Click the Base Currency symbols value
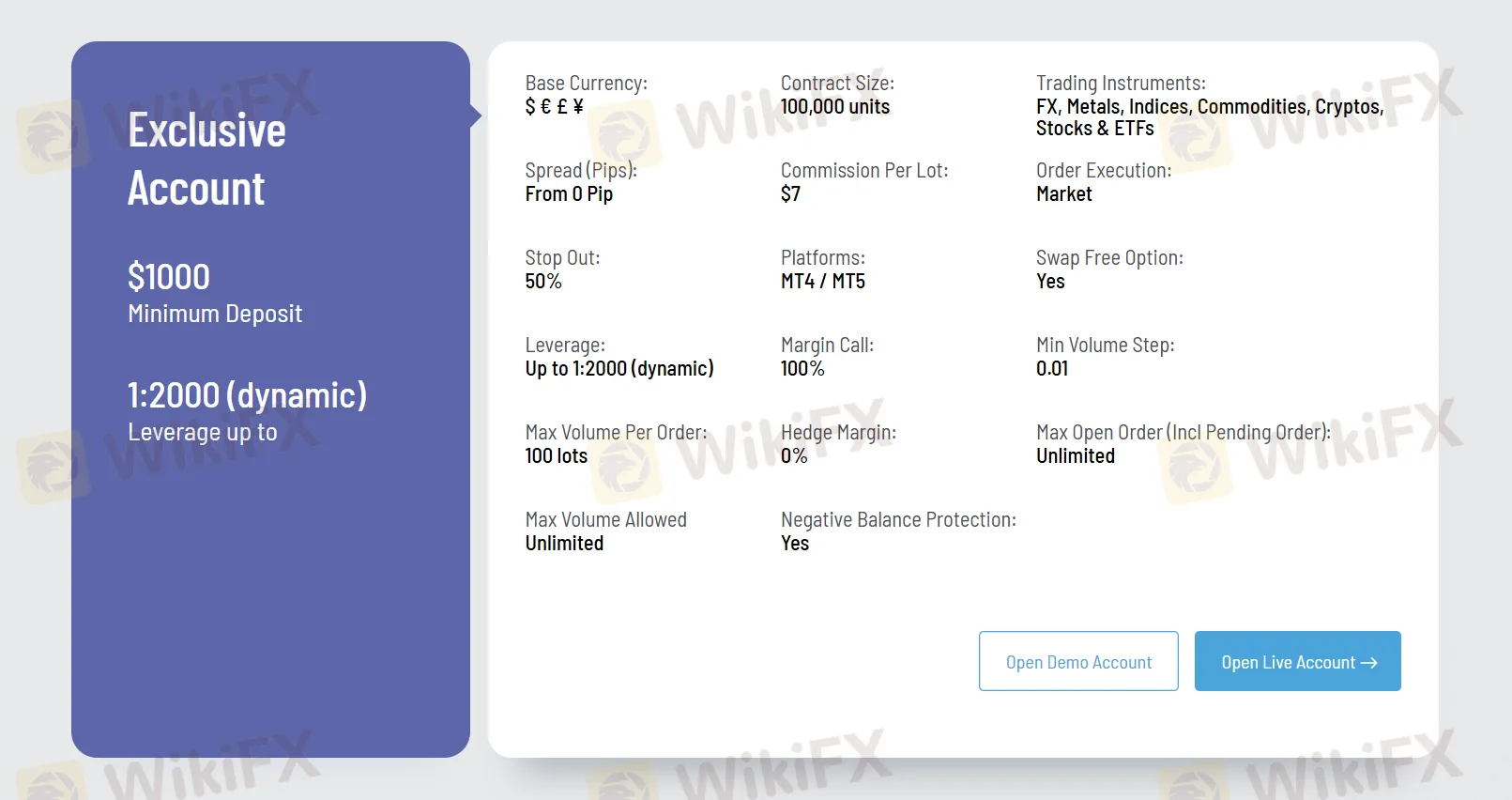The width and height of the screenshot is (1512, 800). (554, 107)
